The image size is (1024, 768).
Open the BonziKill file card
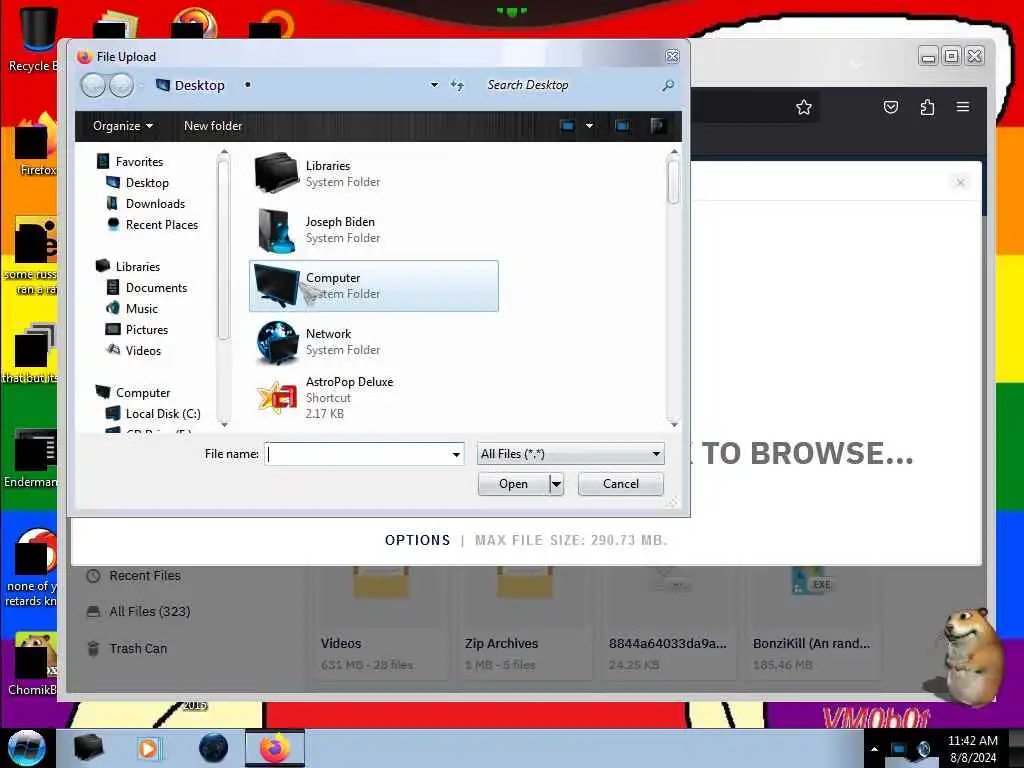(813, 623)
